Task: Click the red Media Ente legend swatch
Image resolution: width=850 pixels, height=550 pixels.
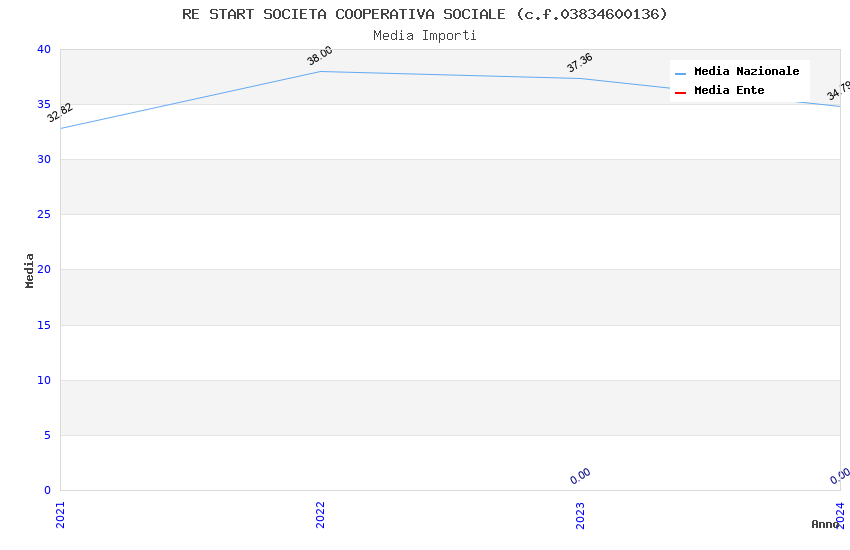Action: click(681, 92)
